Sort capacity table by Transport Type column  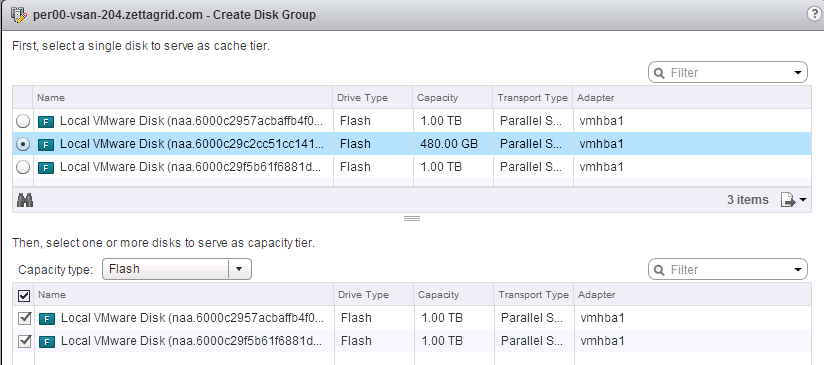[x=533, y=295]
